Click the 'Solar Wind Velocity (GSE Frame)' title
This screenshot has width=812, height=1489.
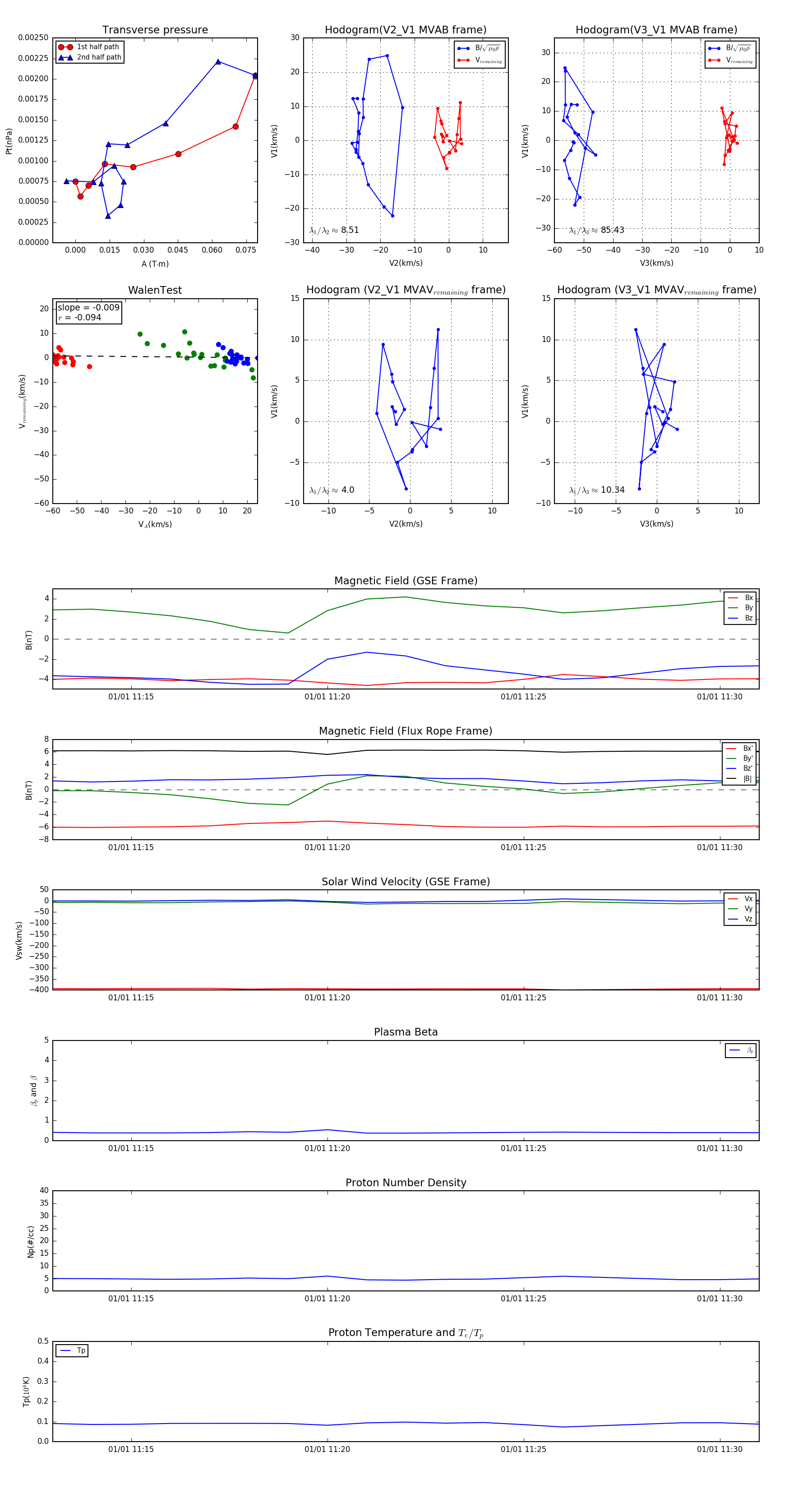(406, 882)
